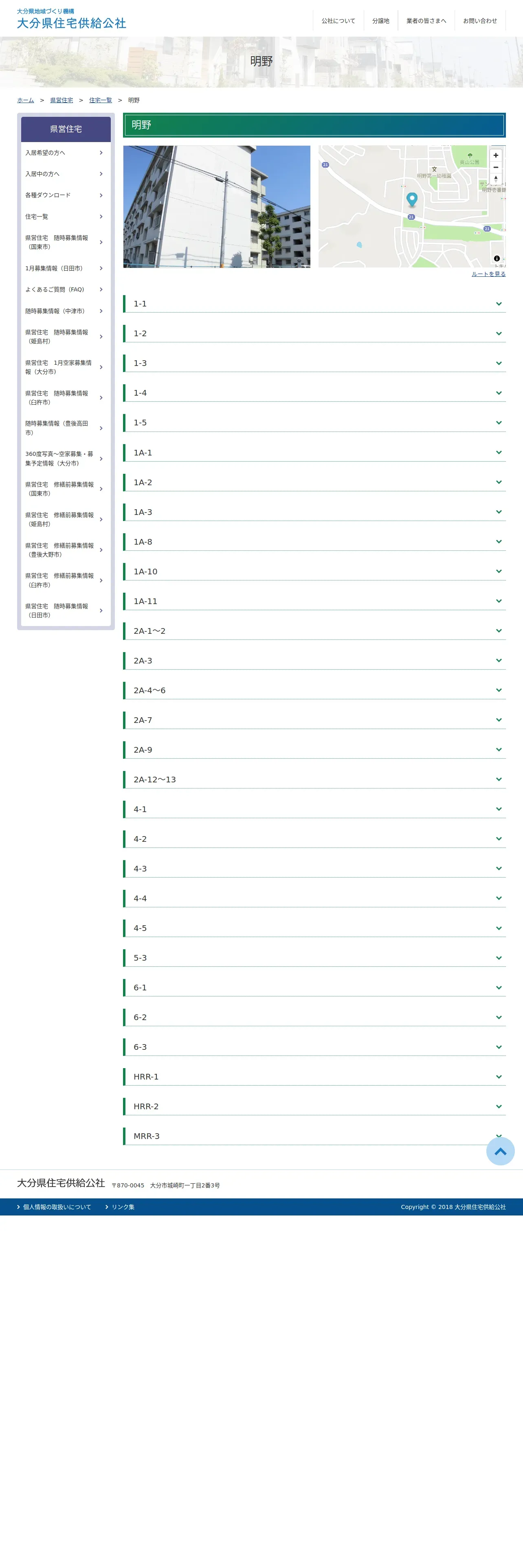Viewport: 523px width, 1568px height.
Task: Click the 大分県住宅供給公社 header logo
Action: [72, 20]
